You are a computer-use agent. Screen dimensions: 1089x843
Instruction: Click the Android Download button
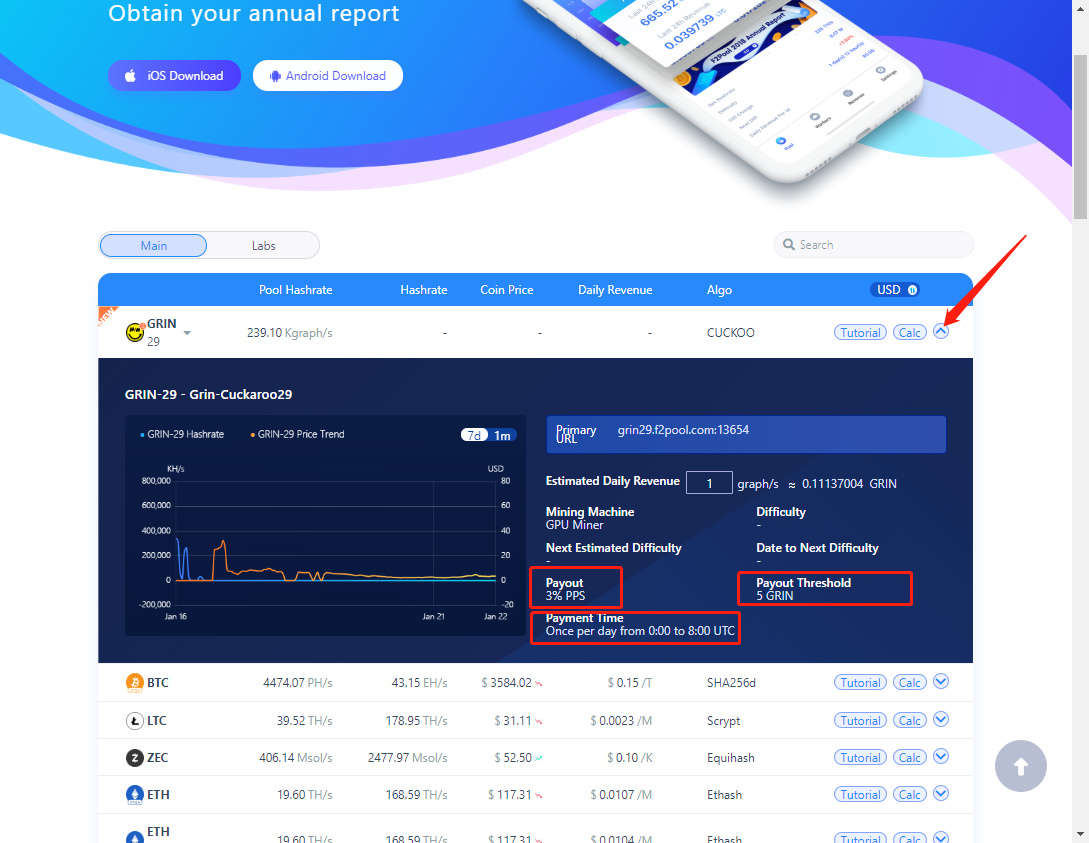(x=328, y=76)
